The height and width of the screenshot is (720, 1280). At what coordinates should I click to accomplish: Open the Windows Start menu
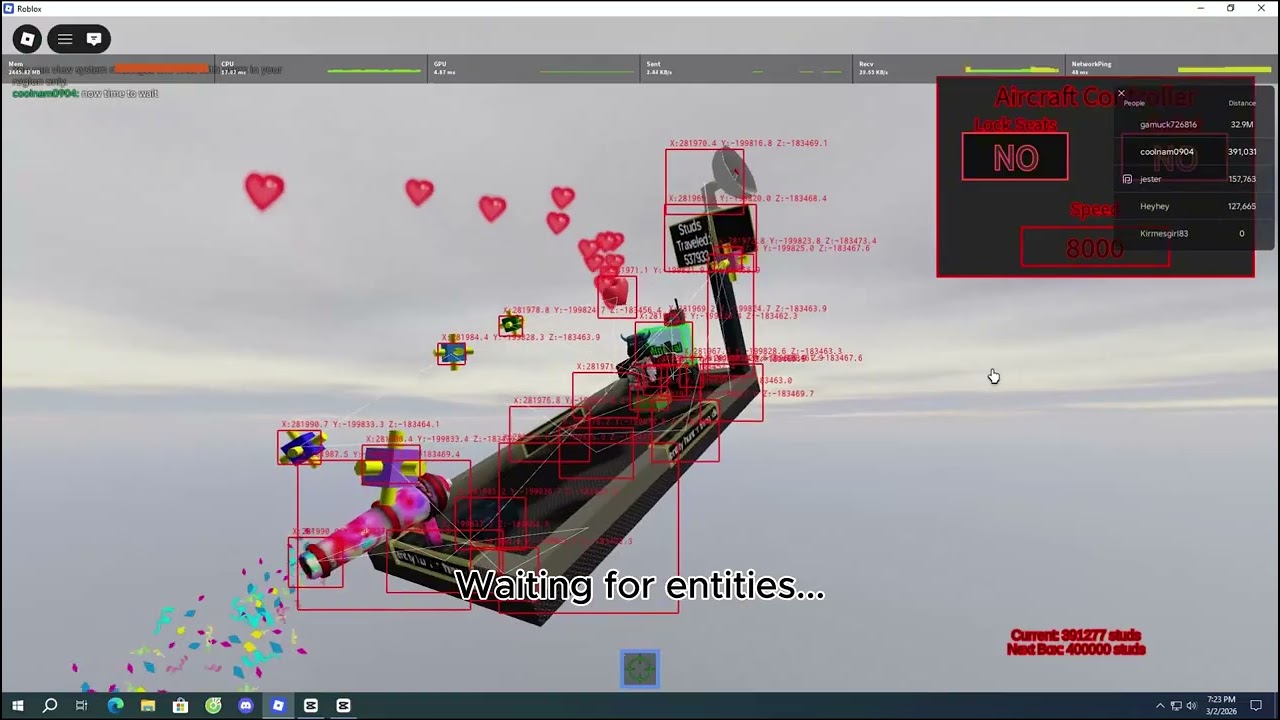click(x=17, y=706)
